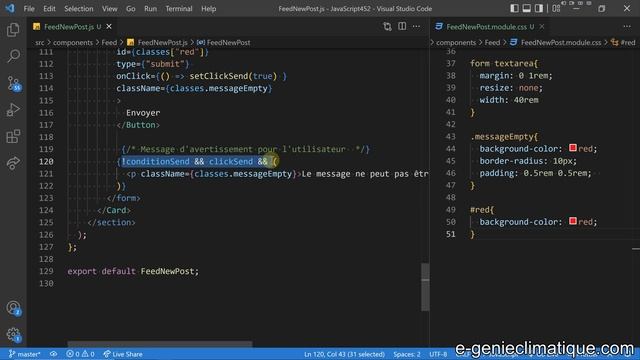640x360 pixels.
Task: Open the Source Control view
Action: coord(13,83)
